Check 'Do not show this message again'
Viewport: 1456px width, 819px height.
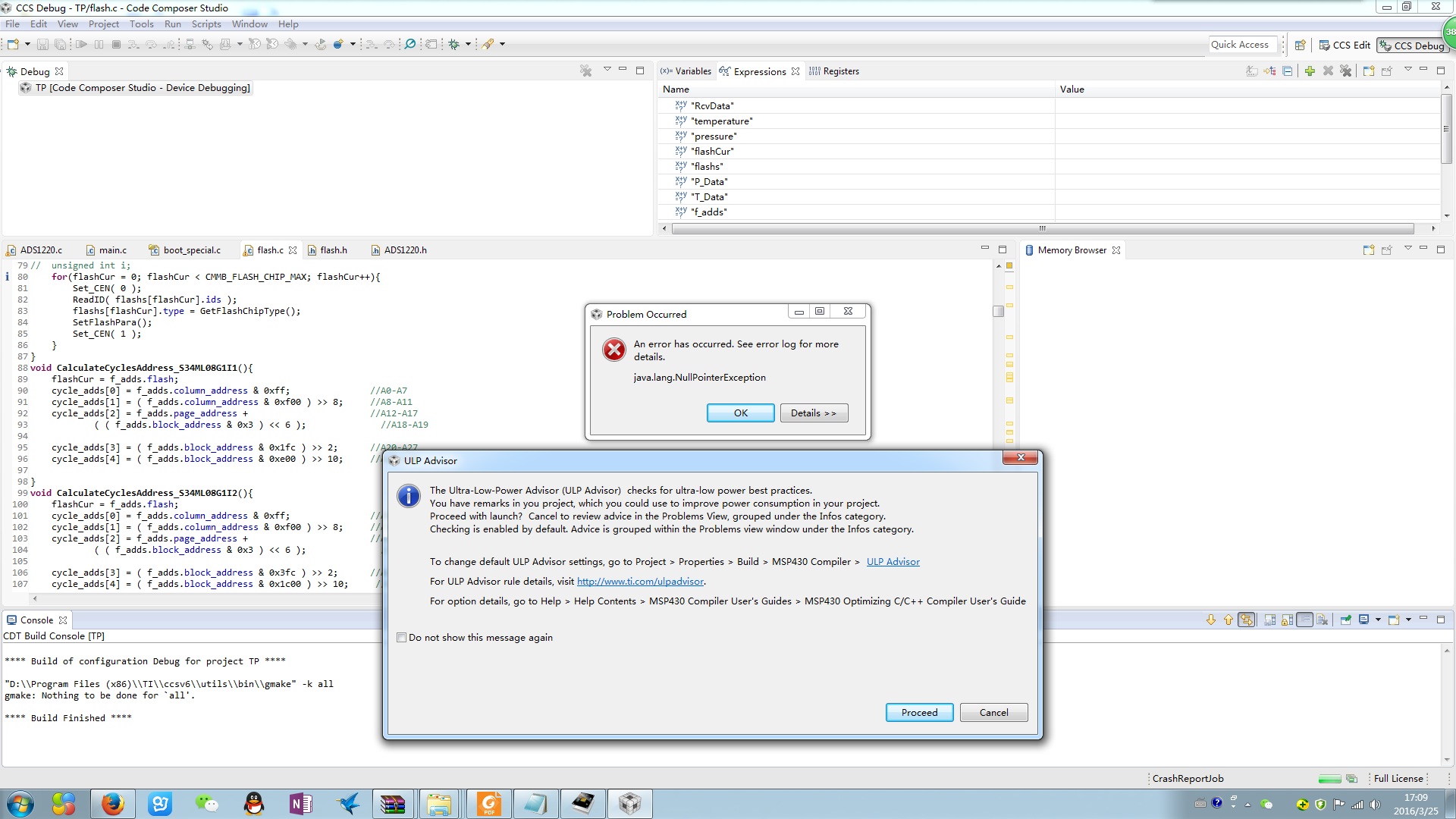point(402,638)
